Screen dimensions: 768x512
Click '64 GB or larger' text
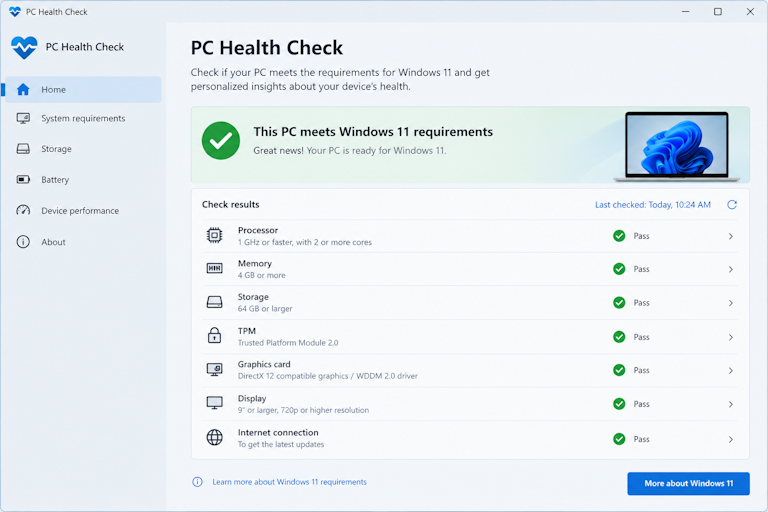click(x=265, y=309)
